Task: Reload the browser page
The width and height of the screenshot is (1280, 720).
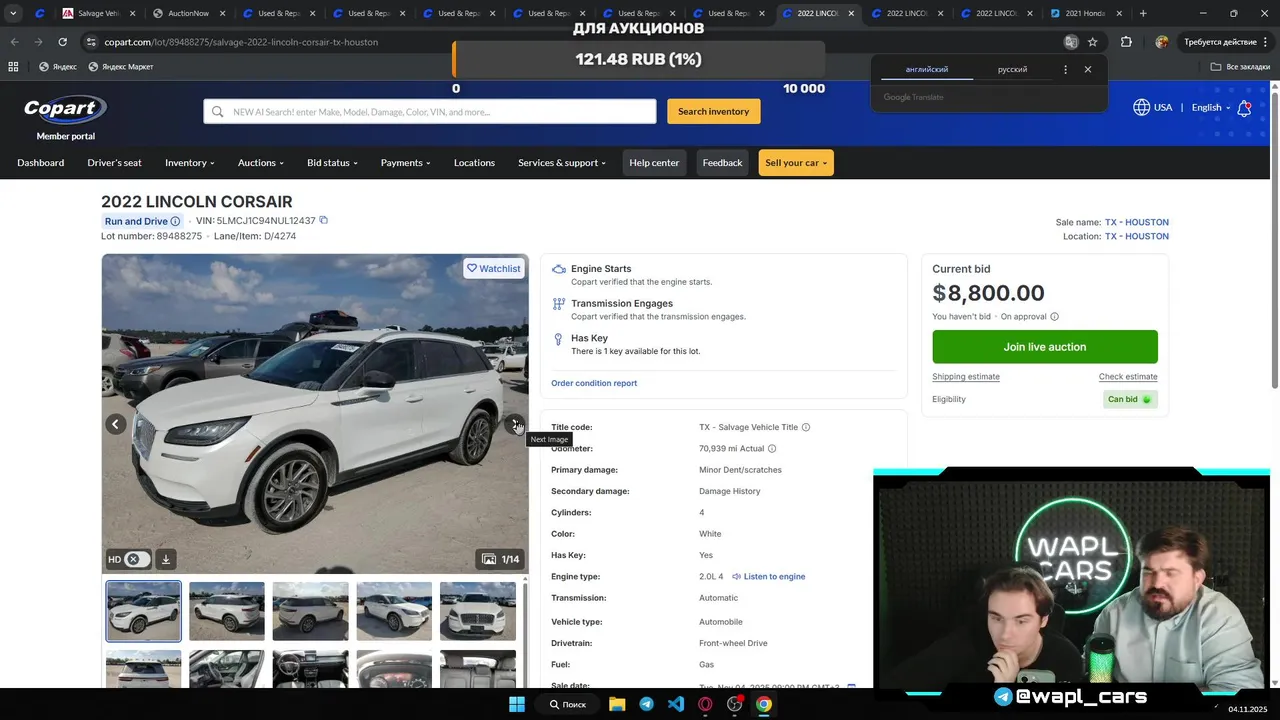Action: click(62, 42)
